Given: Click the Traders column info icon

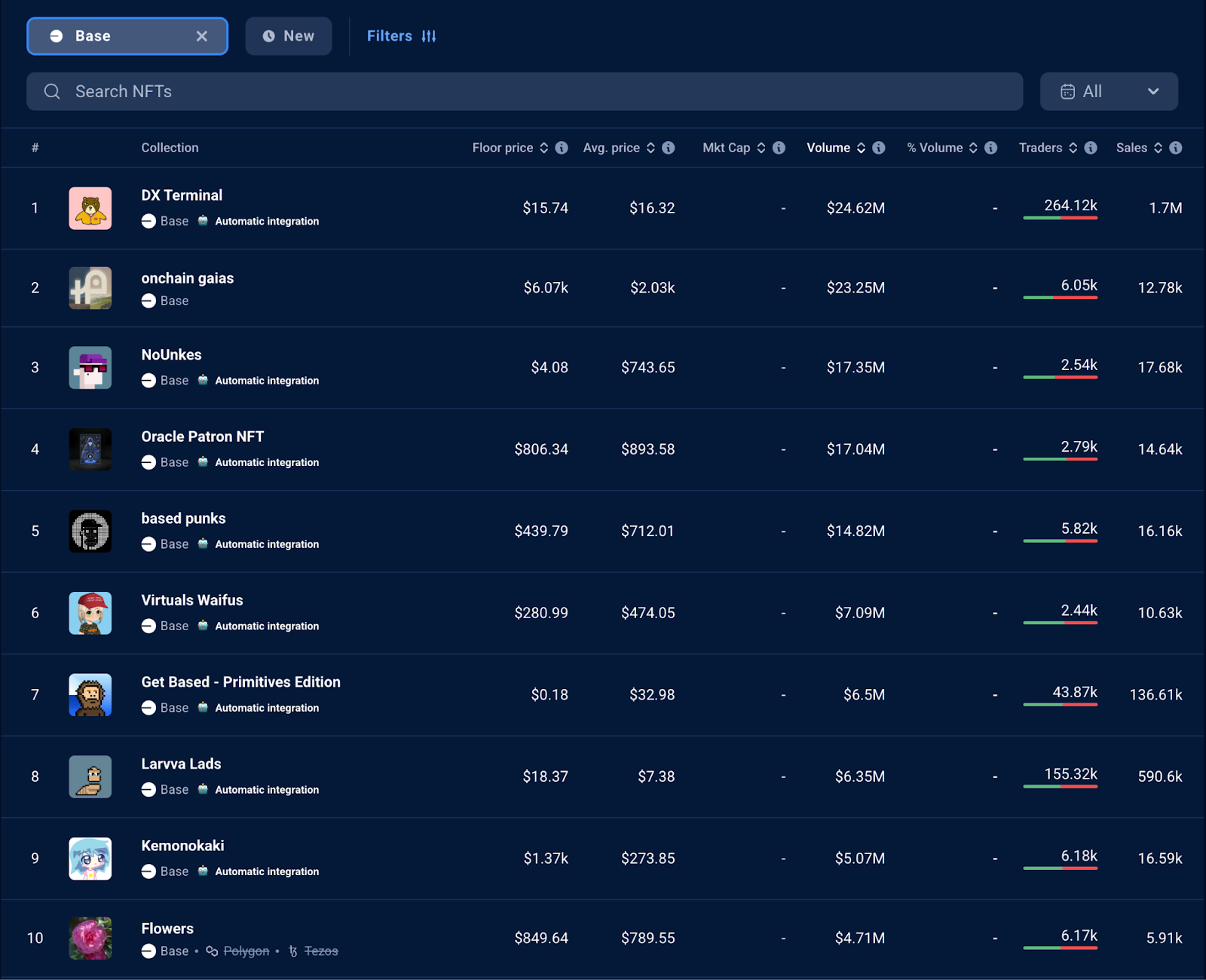Looking at the screenshot, I should coord(1091,148).
